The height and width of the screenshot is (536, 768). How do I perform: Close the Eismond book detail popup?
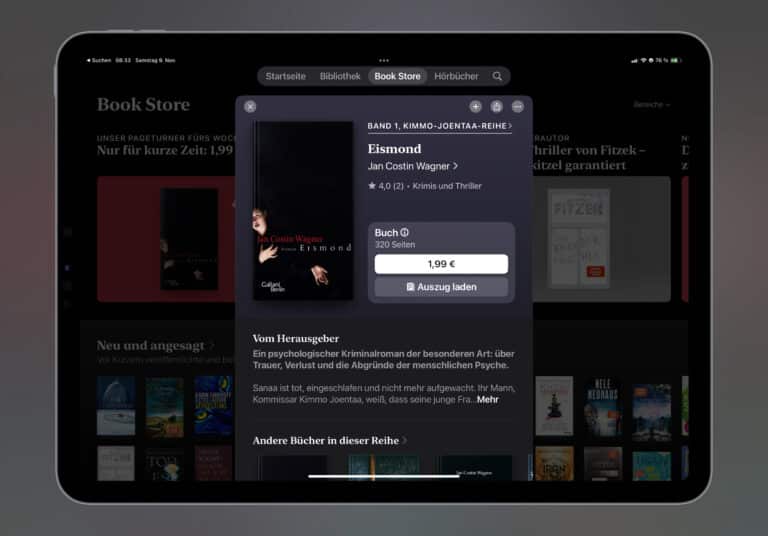pos(250,106)
